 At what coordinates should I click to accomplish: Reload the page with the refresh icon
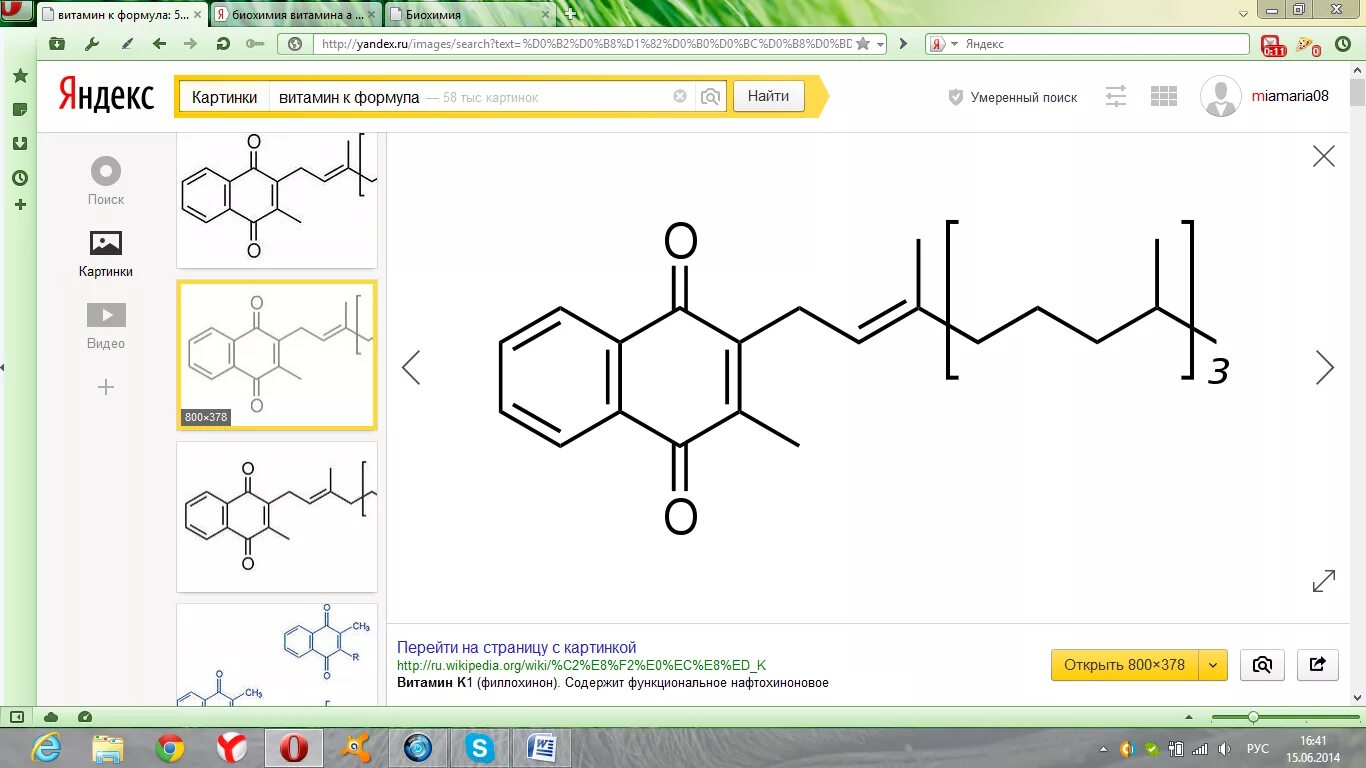(223, 44)
